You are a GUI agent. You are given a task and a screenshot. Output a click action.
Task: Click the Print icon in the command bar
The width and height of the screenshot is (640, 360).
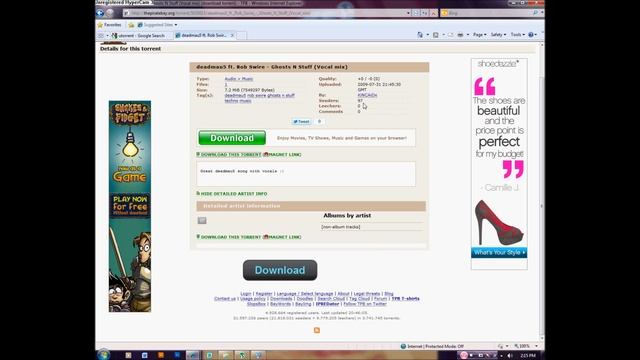pyautogui.click(x=460, y=35)
